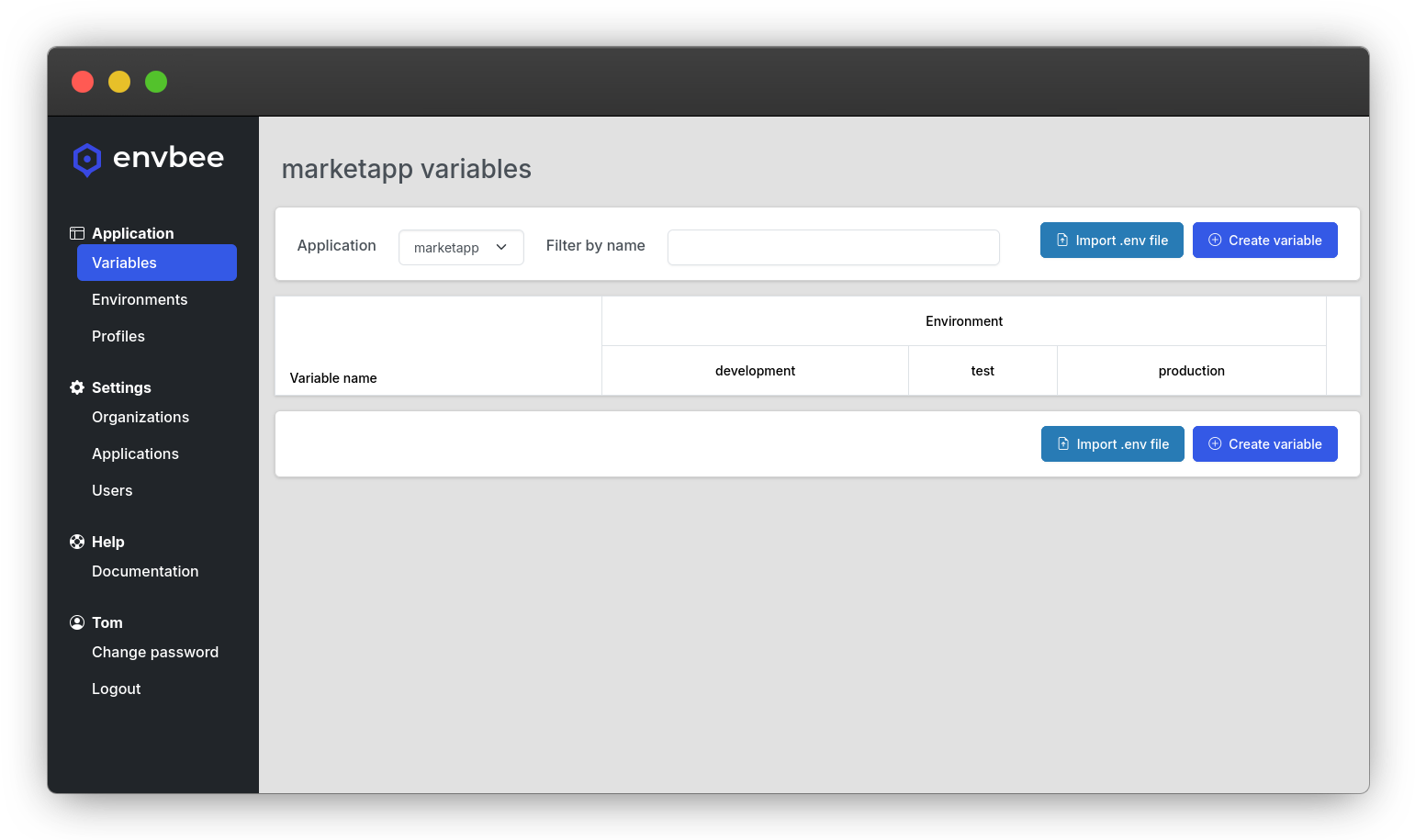This screenshot has width=1415, height=840.
Task: Expand the application selector chevron
Action: tap(501, 247)
